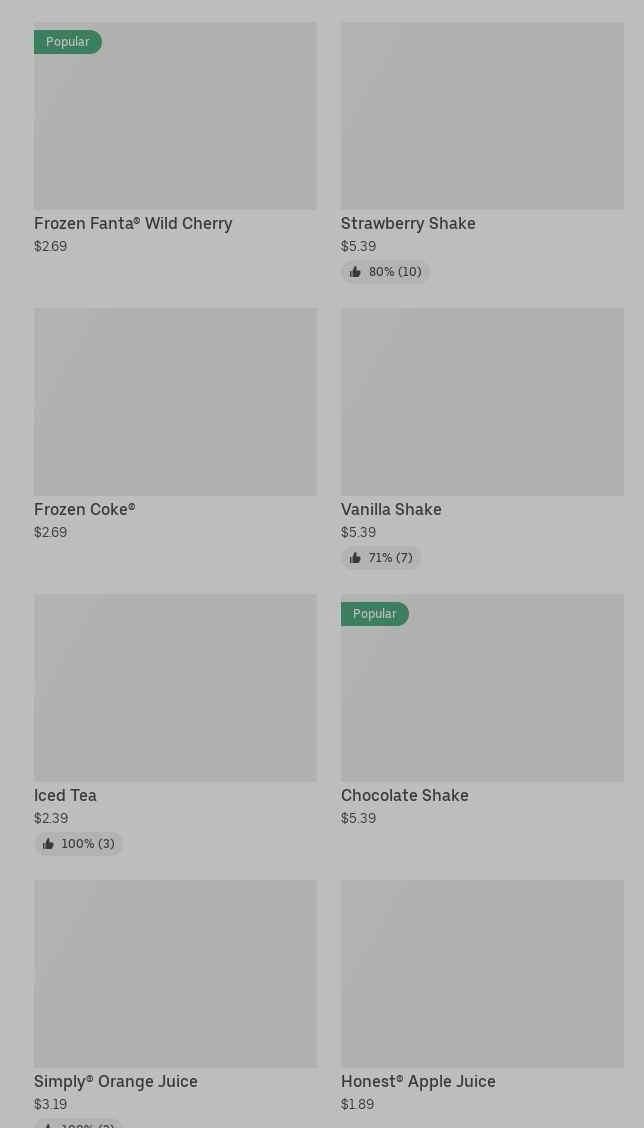Open the Vanilla Shake title link
This screenshot has height=1128, width=644.
(391, 510)
